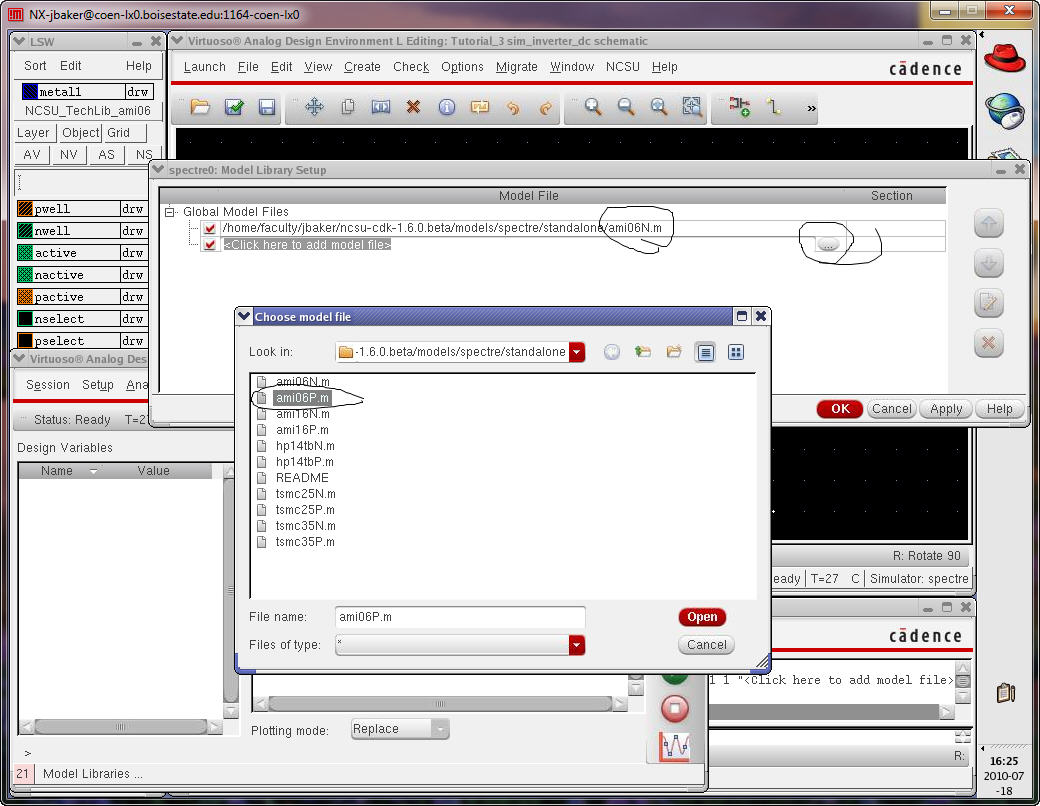Click the Zoom In magnifier icon

pos(592,107)
